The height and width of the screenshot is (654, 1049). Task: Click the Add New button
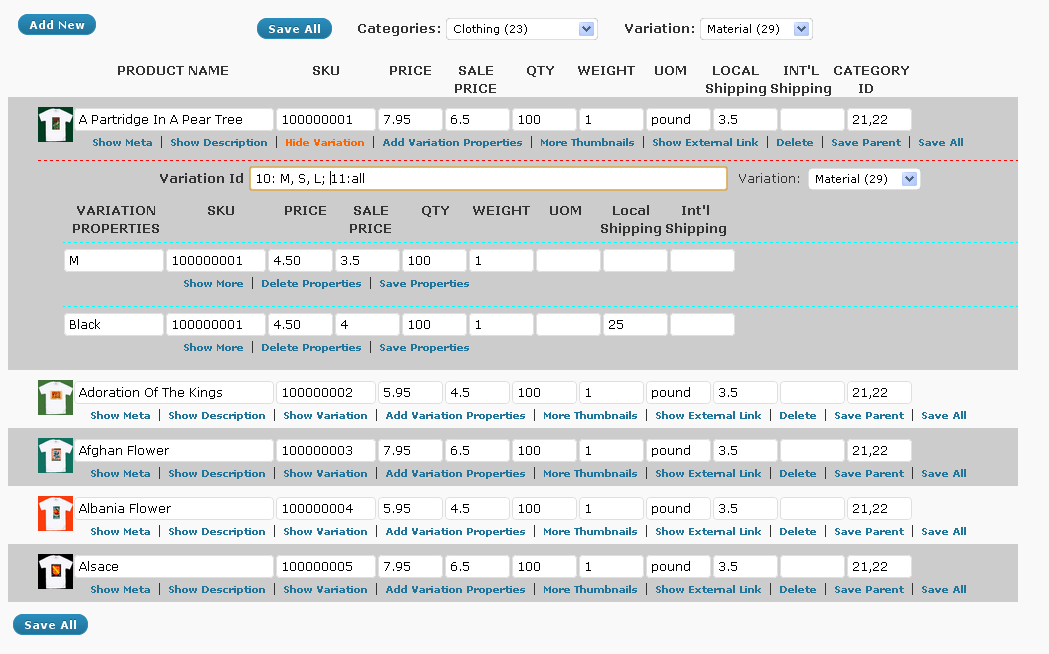[x=57, y=25]
